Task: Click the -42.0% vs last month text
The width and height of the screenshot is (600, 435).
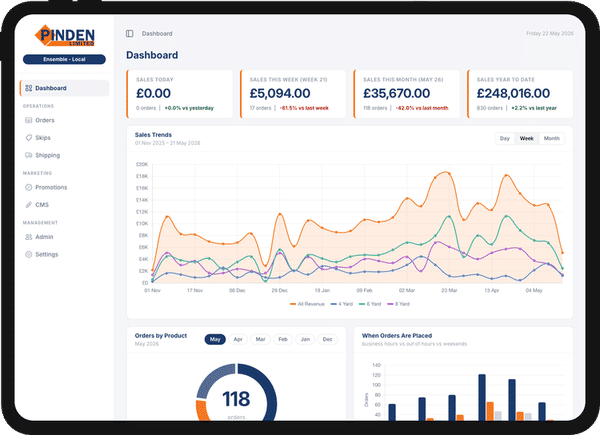Action: tap(422, 108)
